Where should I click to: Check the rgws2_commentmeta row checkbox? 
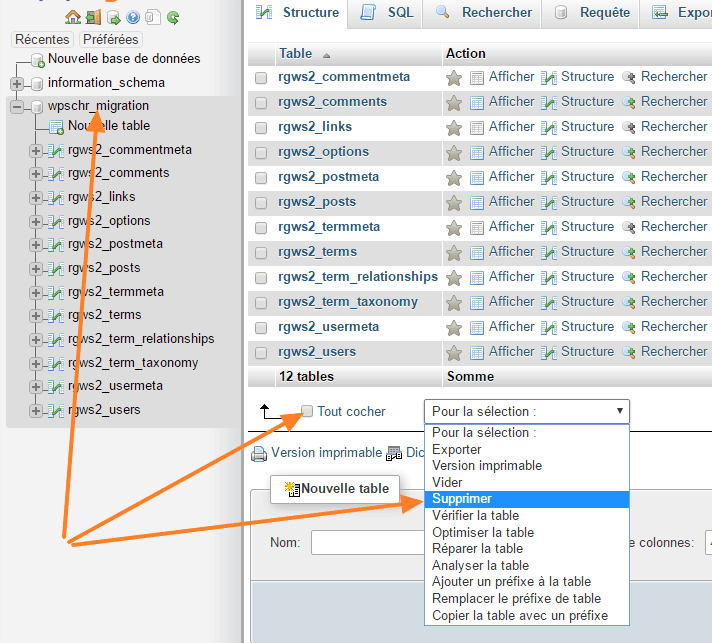point(261,78)
